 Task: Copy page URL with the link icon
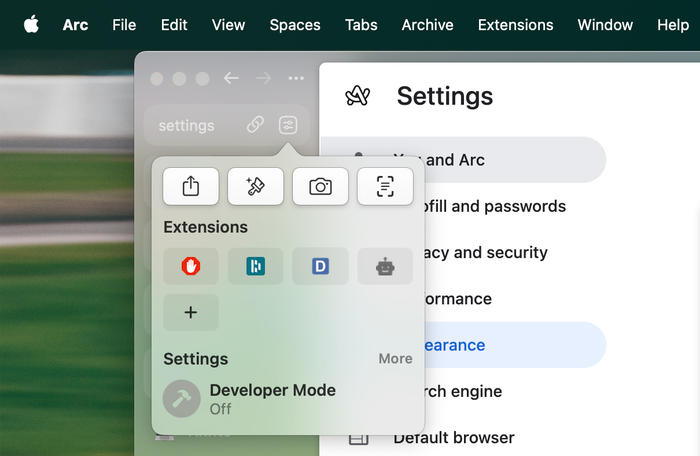[255, 125]
